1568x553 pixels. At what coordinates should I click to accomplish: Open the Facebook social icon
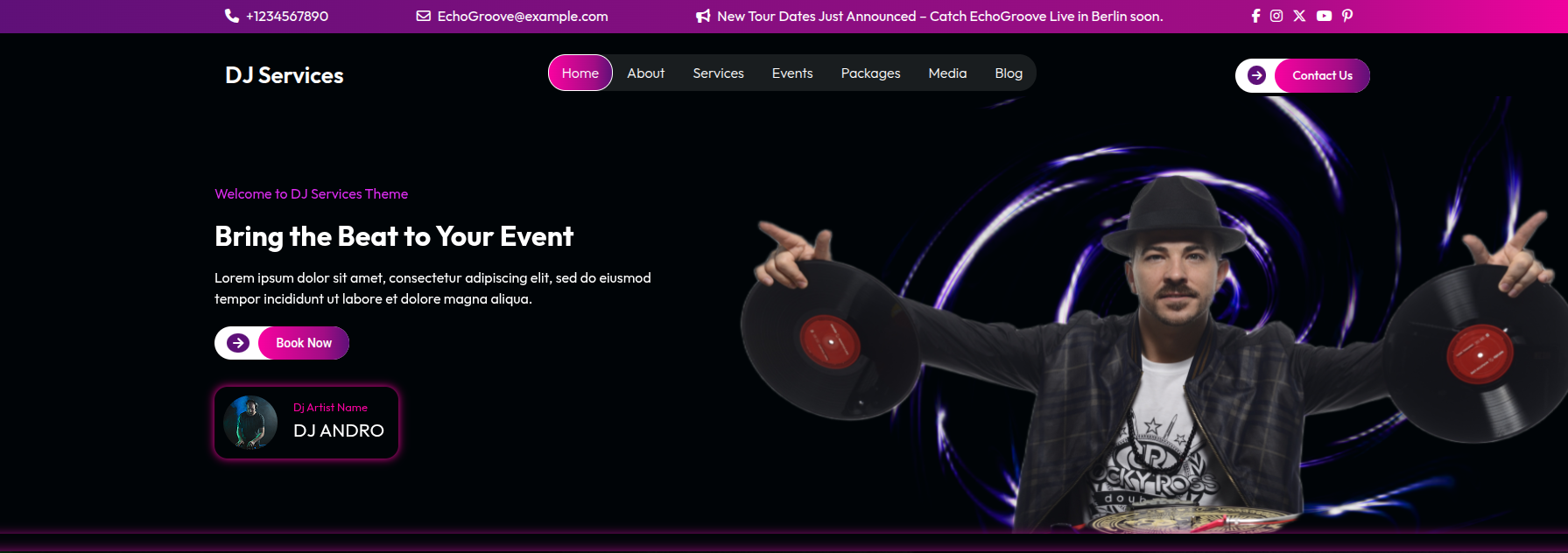tap(1255, 16)
